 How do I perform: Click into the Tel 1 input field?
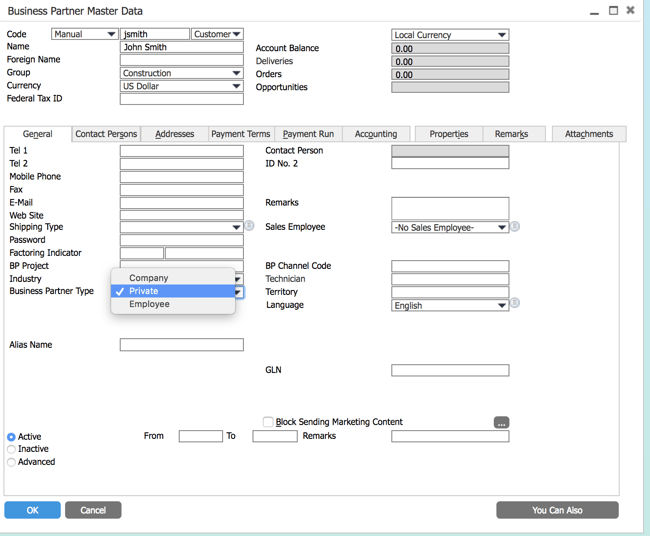[x=181, y=151]
